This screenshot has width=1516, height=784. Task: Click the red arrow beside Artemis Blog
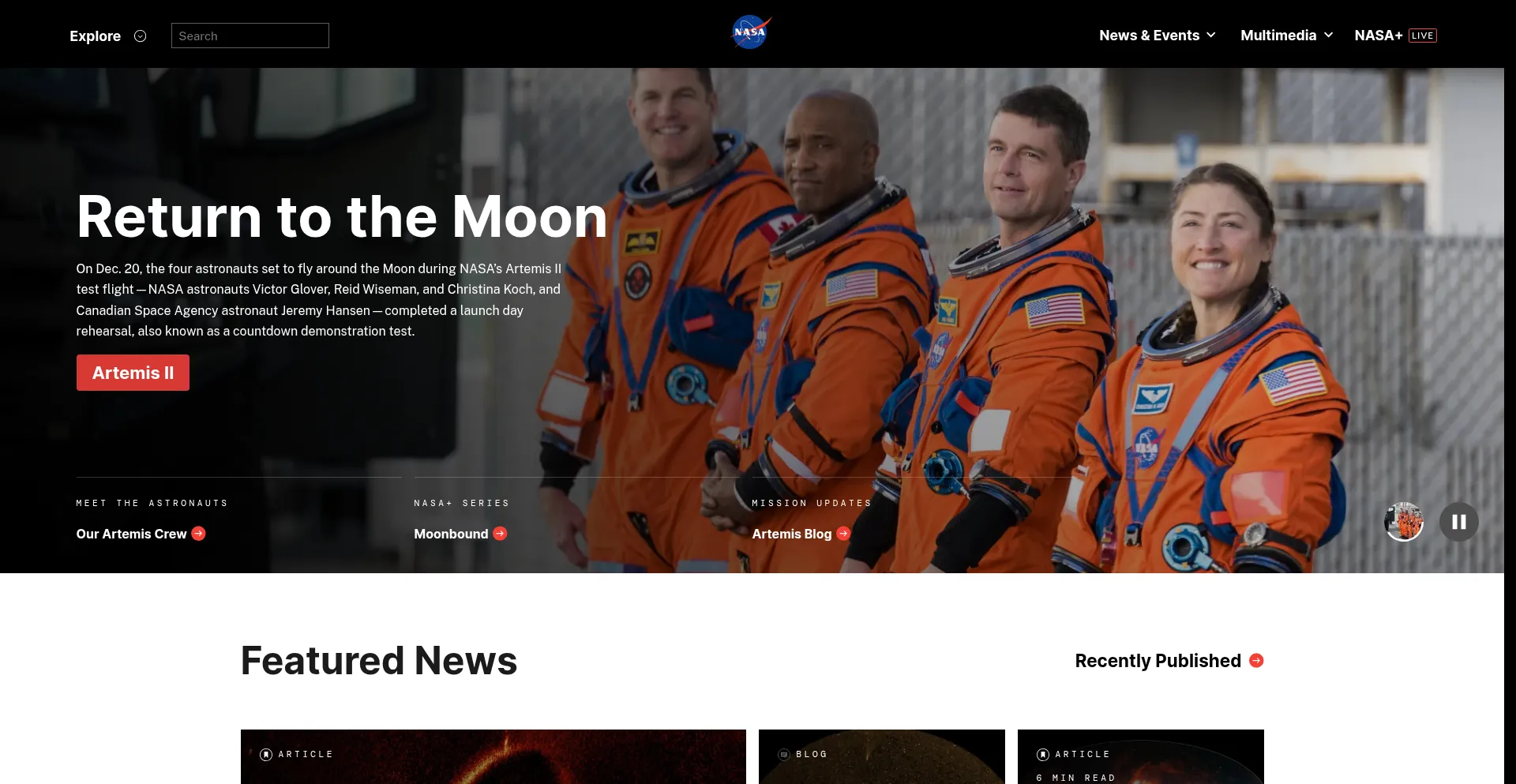[x=842, y=535]
